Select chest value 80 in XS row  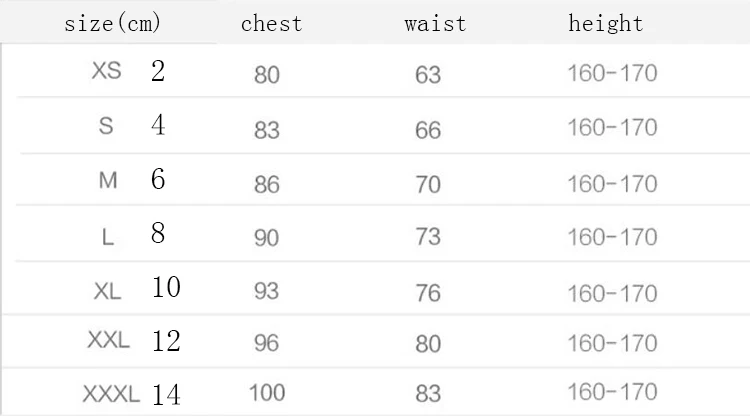(267, 75)
